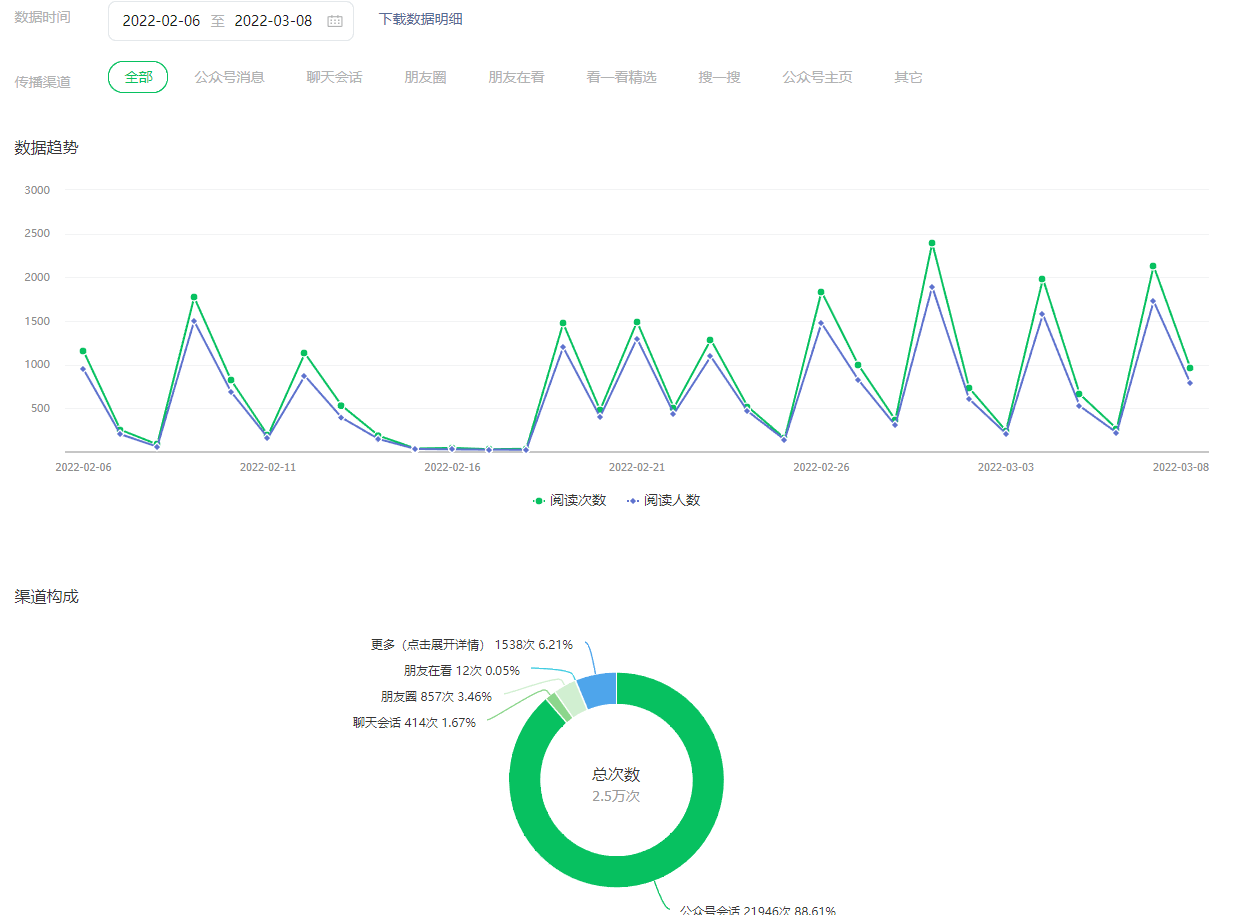Filter by 朋友圈 channel

click(425, 77)
